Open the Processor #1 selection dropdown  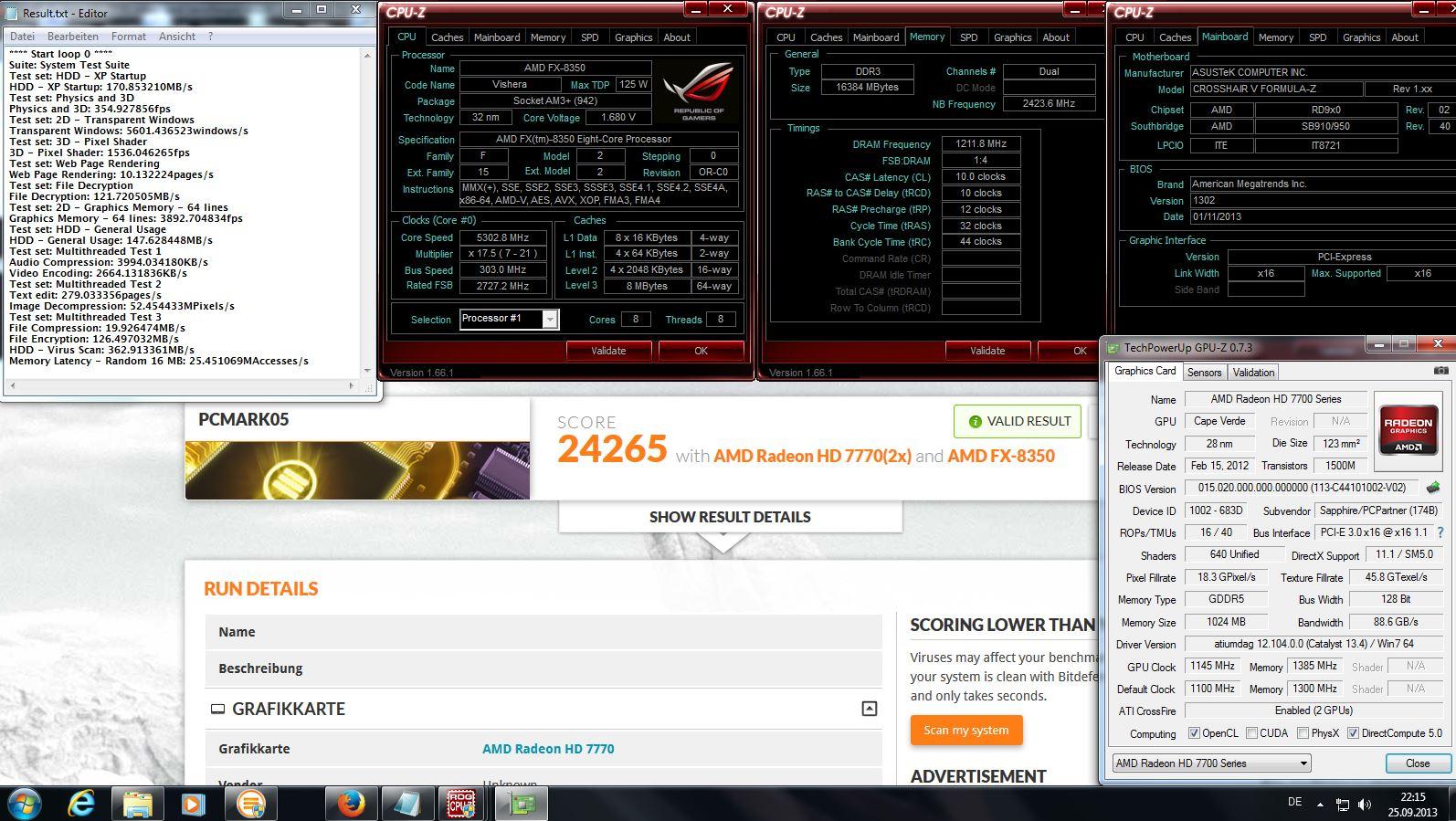(550, 319)
